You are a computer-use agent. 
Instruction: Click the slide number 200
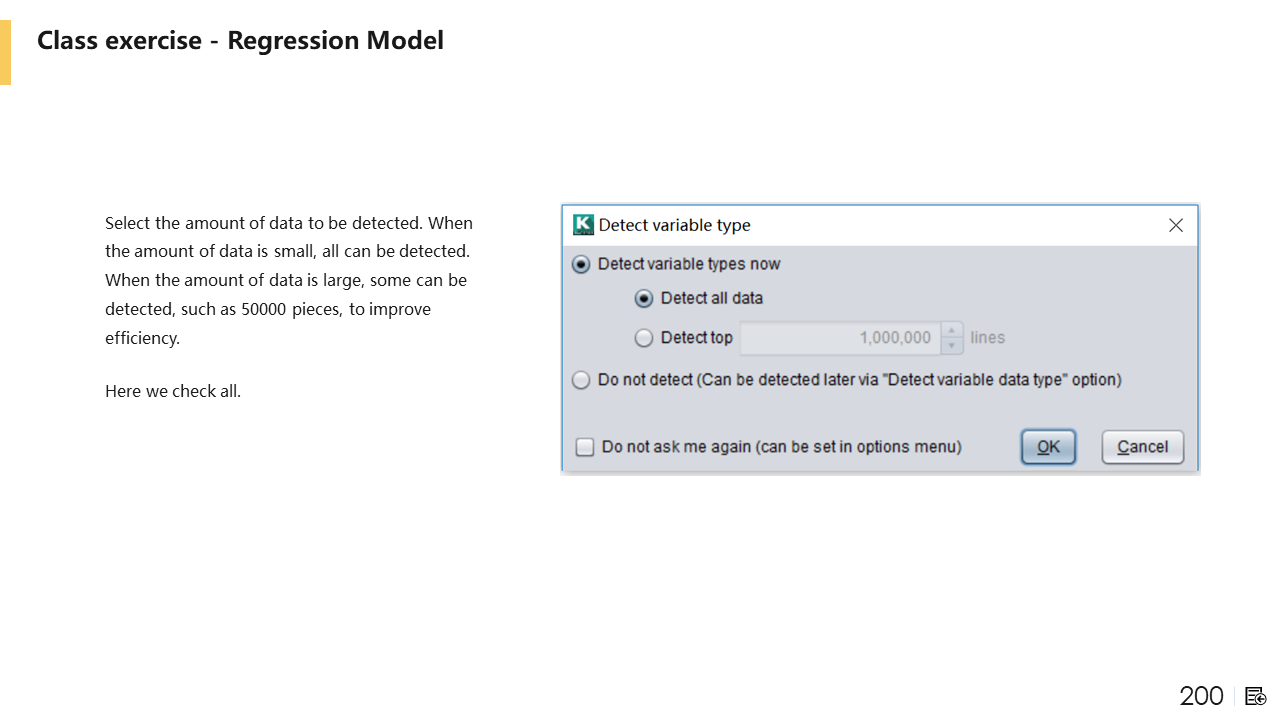point(1201,696)
